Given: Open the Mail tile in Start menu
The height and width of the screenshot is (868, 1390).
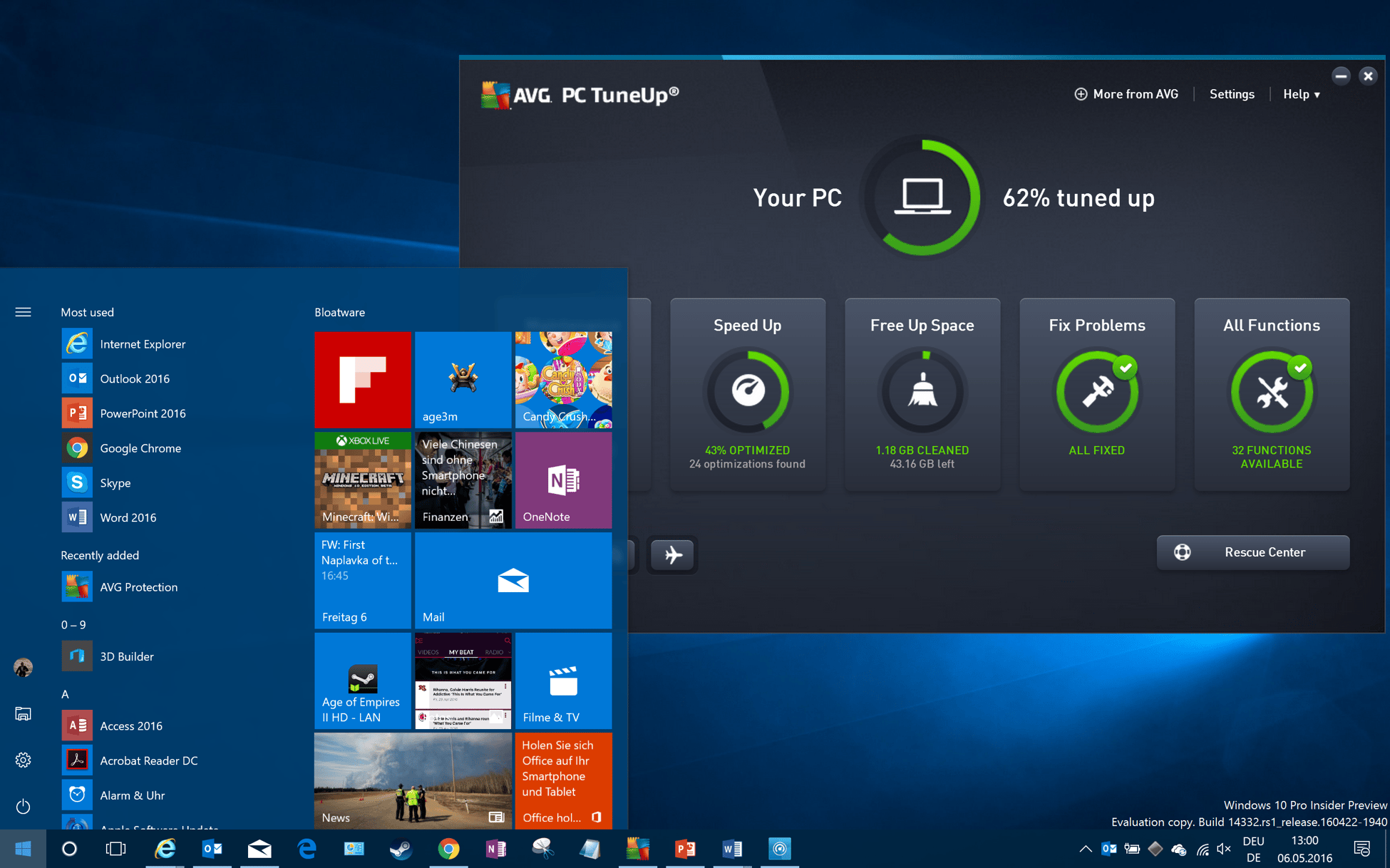Looking at the screenshot, I should (x=513, y=580).
